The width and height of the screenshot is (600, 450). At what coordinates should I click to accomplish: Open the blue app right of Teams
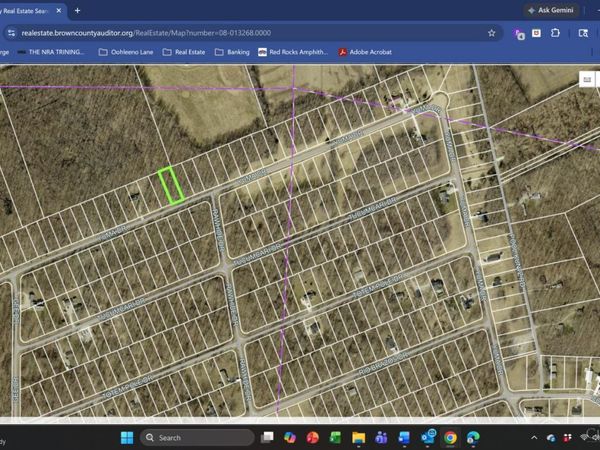pos(404,437)
